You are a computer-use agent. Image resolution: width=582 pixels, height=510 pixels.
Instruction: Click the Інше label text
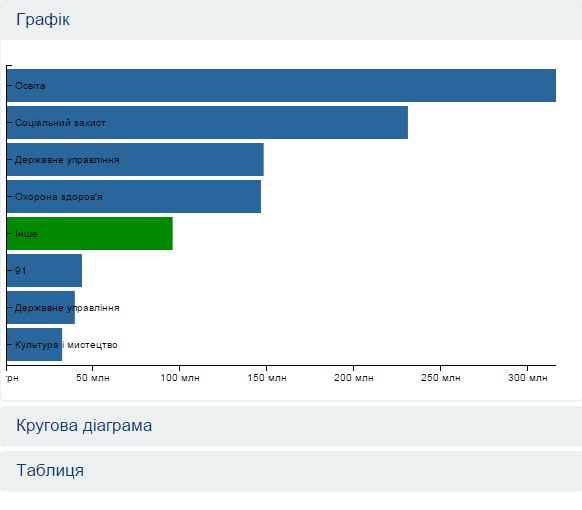[x=26, y=234]
